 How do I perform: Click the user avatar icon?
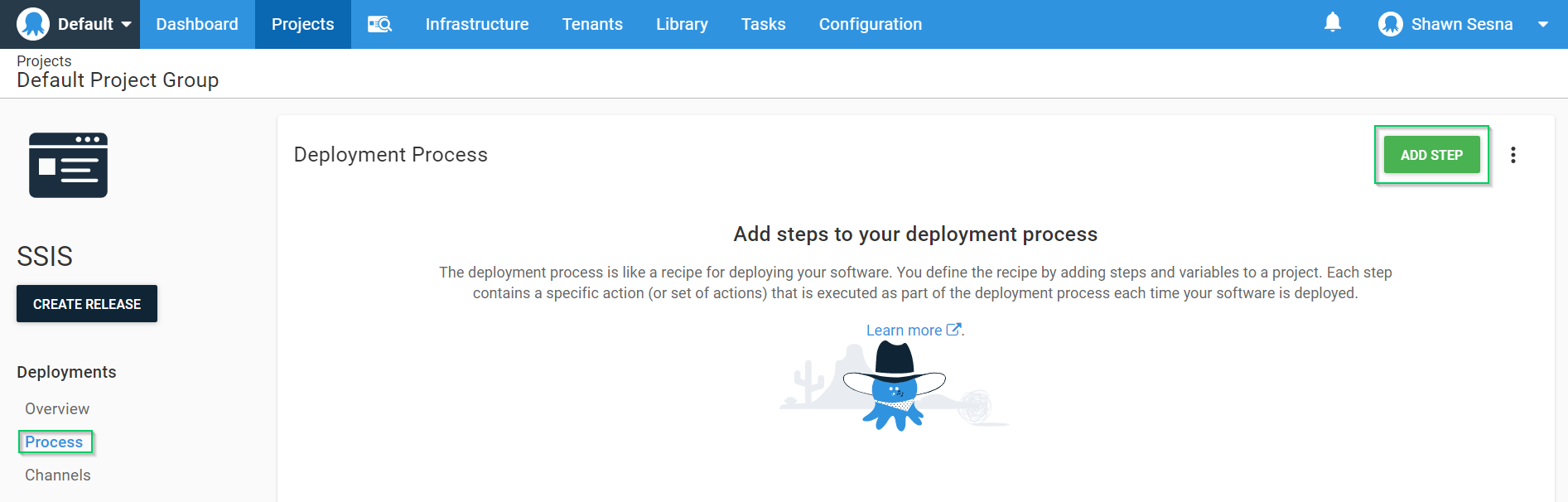pos(1390,24)
